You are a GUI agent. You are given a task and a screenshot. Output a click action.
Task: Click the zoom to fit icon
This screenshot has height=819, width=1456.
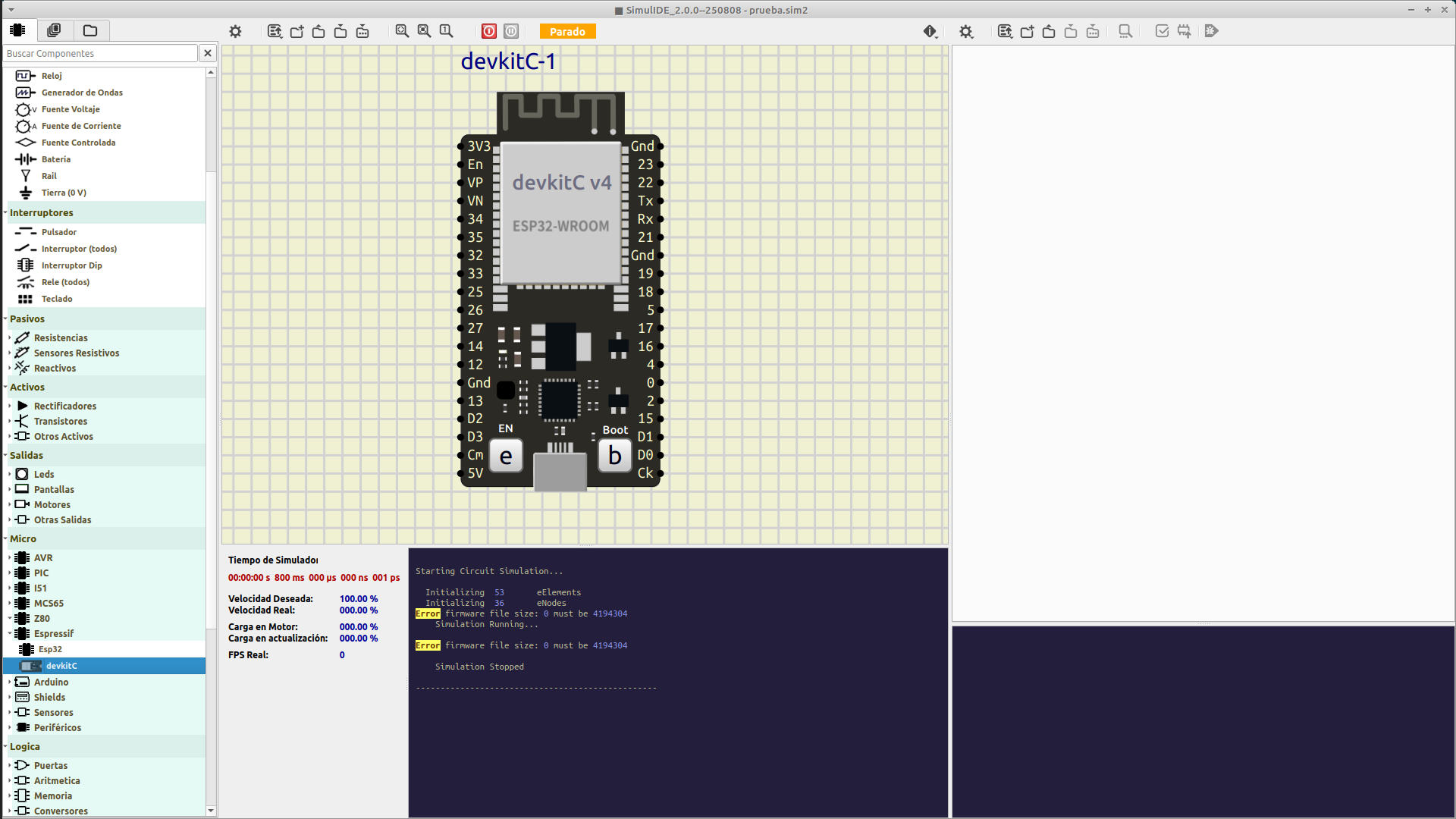[402, 31]
